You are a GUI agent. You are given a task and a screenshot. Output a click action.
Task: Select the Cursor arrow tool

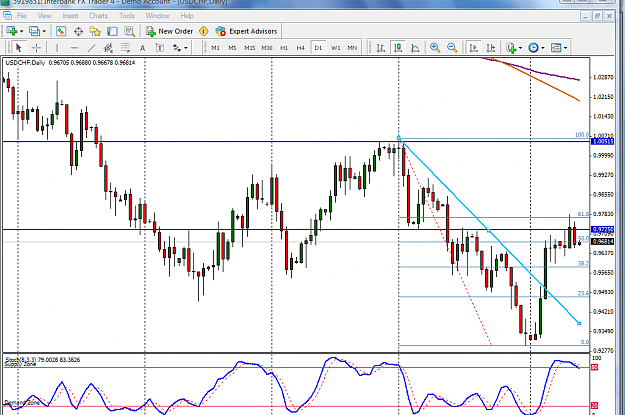click(18, 48)
